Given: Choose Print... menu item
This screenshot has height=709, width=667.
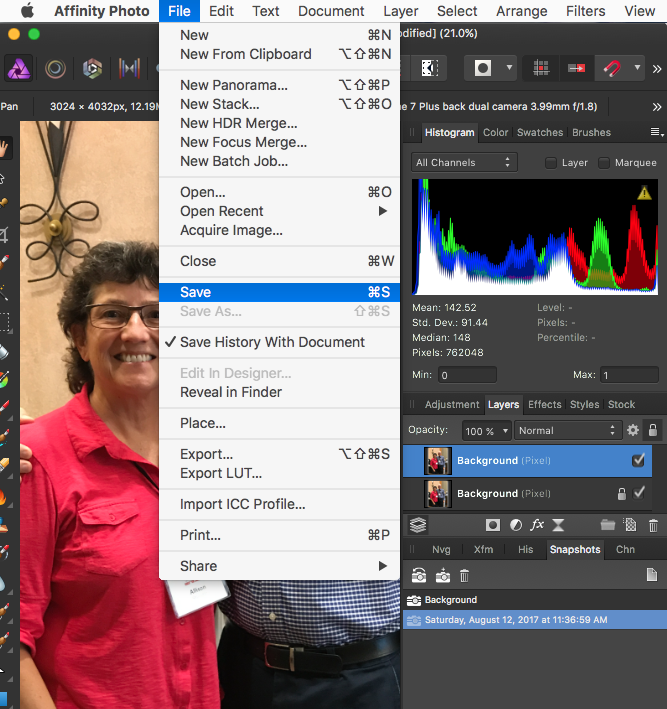Looking at the screenshot, I should pyautogui.click(x=279, y=535).
